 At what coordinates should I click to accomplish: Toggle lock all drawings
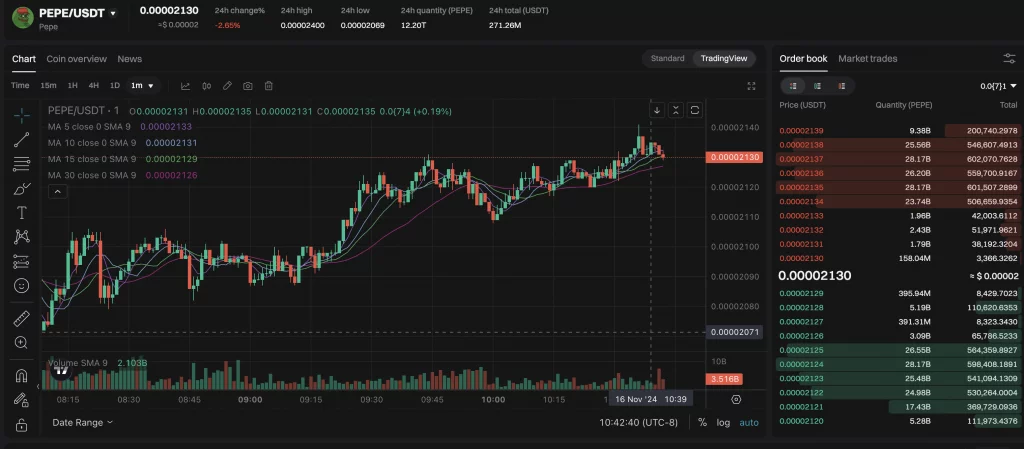[22, 424]
